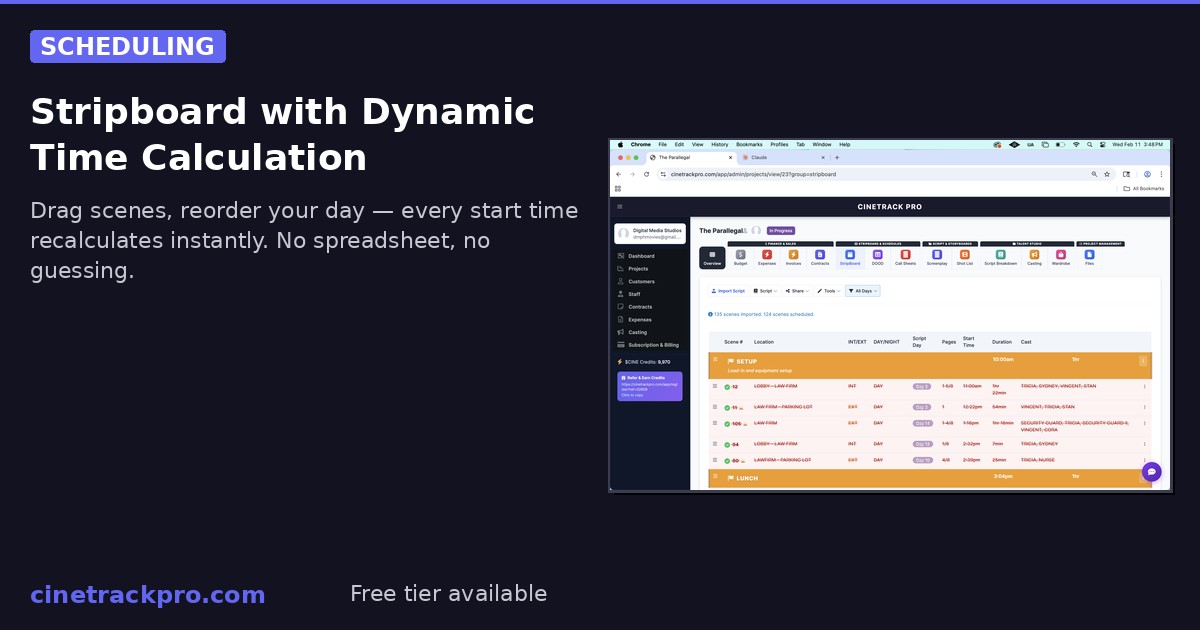Expand the Script dropdown
This screenshot has width=1200, height=630.
coord(766,291)
